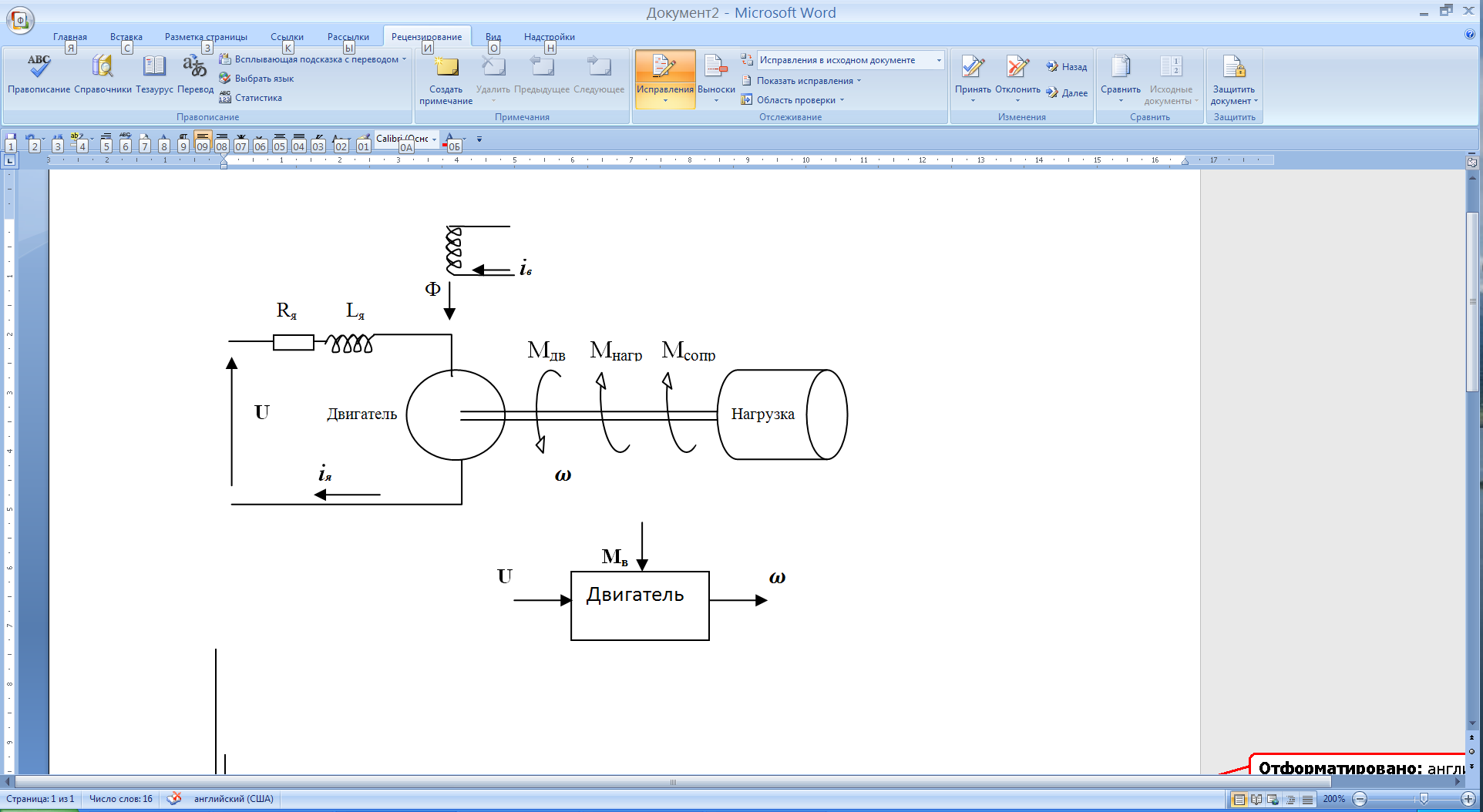Open the Справочники research pane
The height and width of the screenshot is (812, 1483).
pos(103,75)
